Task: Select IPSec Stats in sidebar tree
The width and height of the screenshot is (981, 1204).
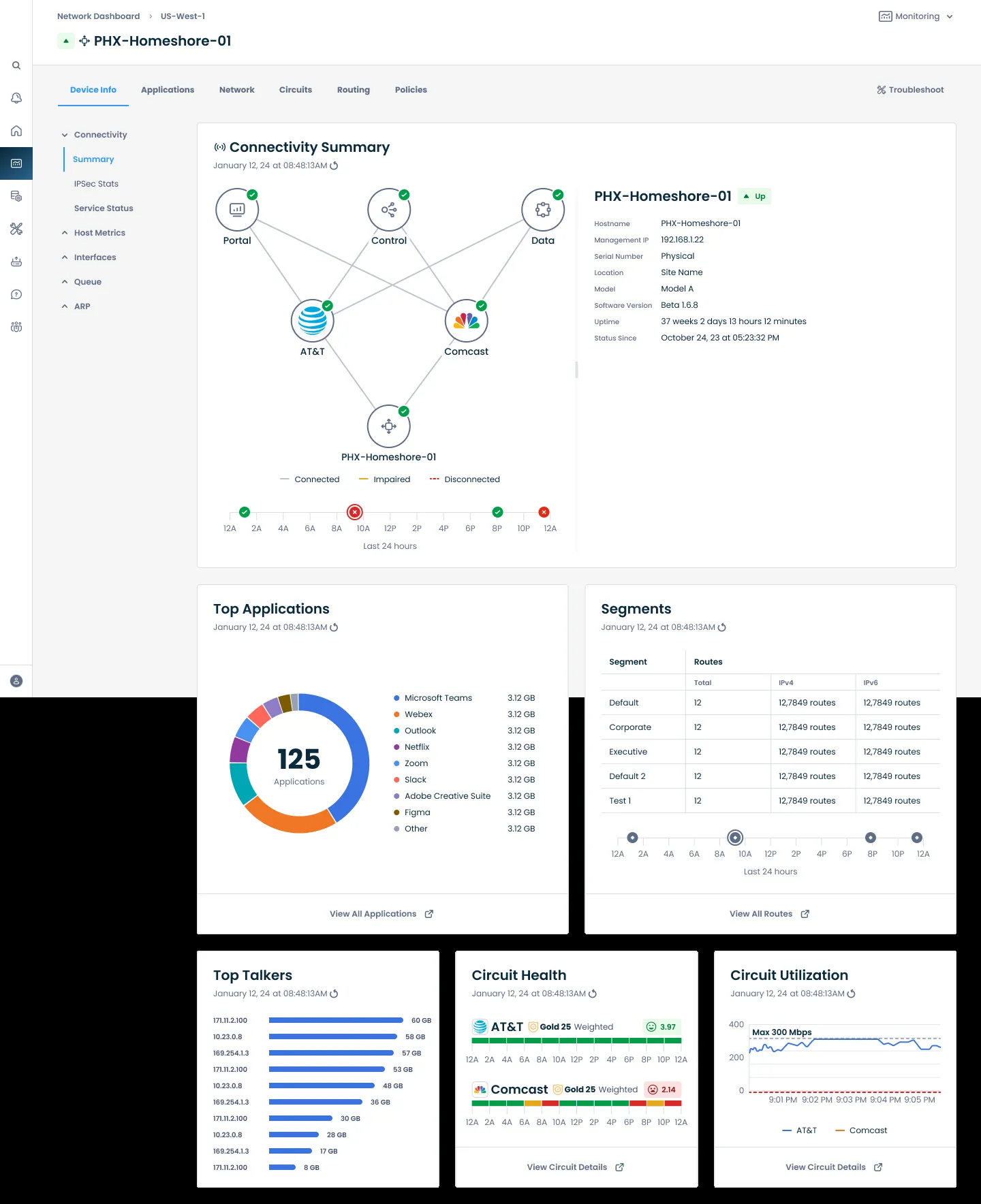Action: 96,184
